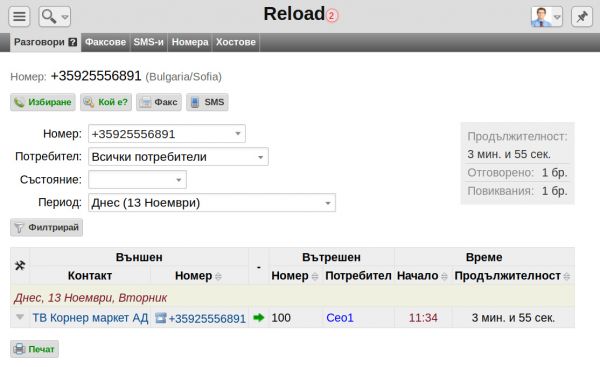Click the +35925556891 link in table row
The height and width of the screenshot is (367, 600).
tap(207, 318)
